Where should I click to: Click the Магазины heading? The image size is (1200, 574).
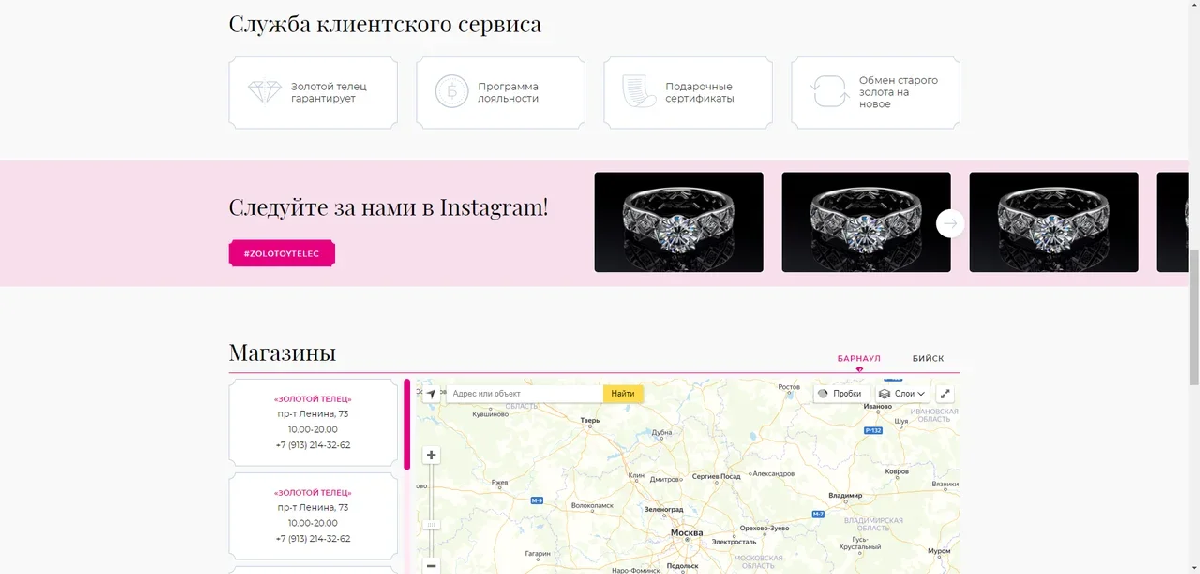(x=282, y=353)
